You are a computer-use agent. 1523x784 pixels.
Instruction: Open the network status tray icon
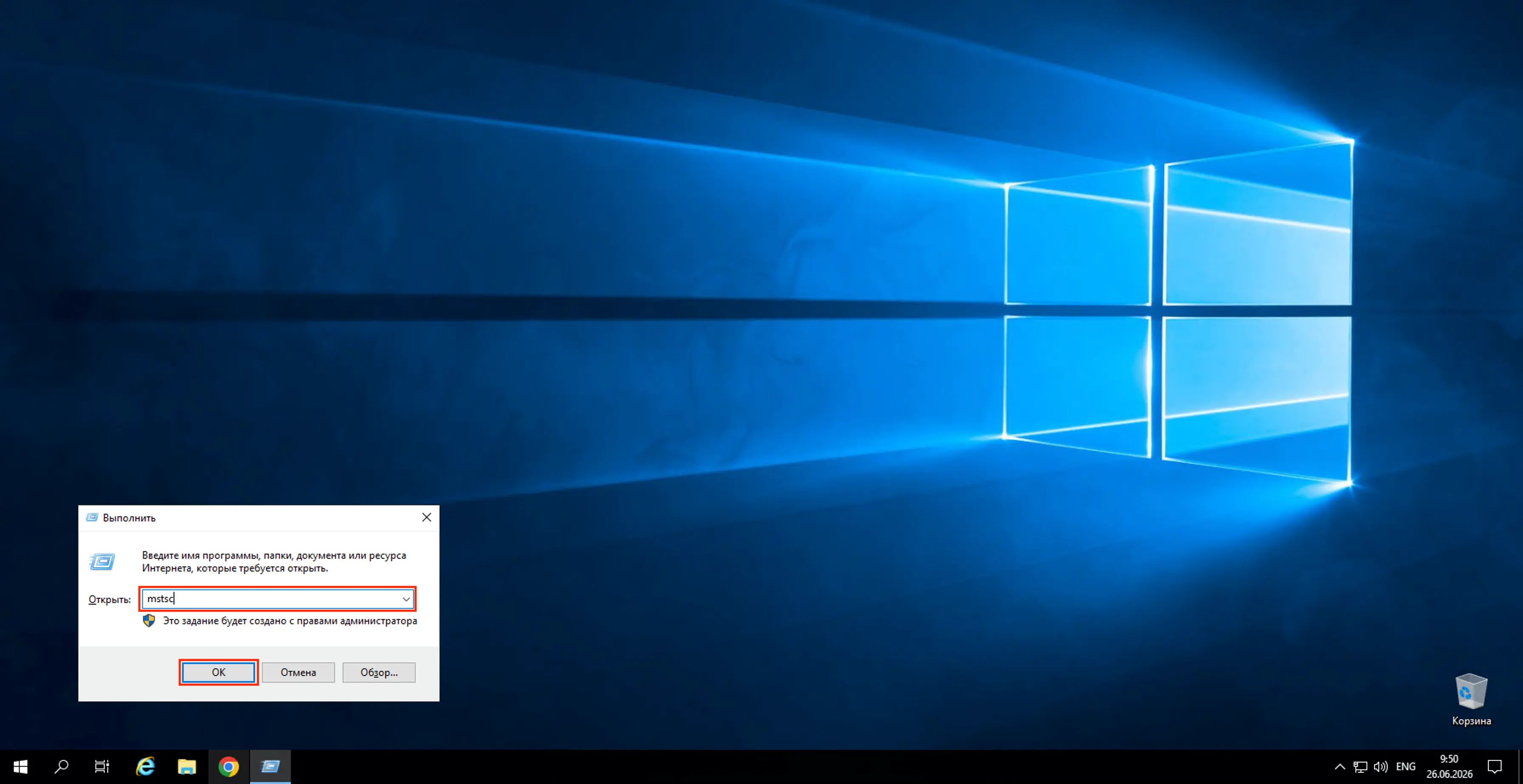coord(1360,767)
